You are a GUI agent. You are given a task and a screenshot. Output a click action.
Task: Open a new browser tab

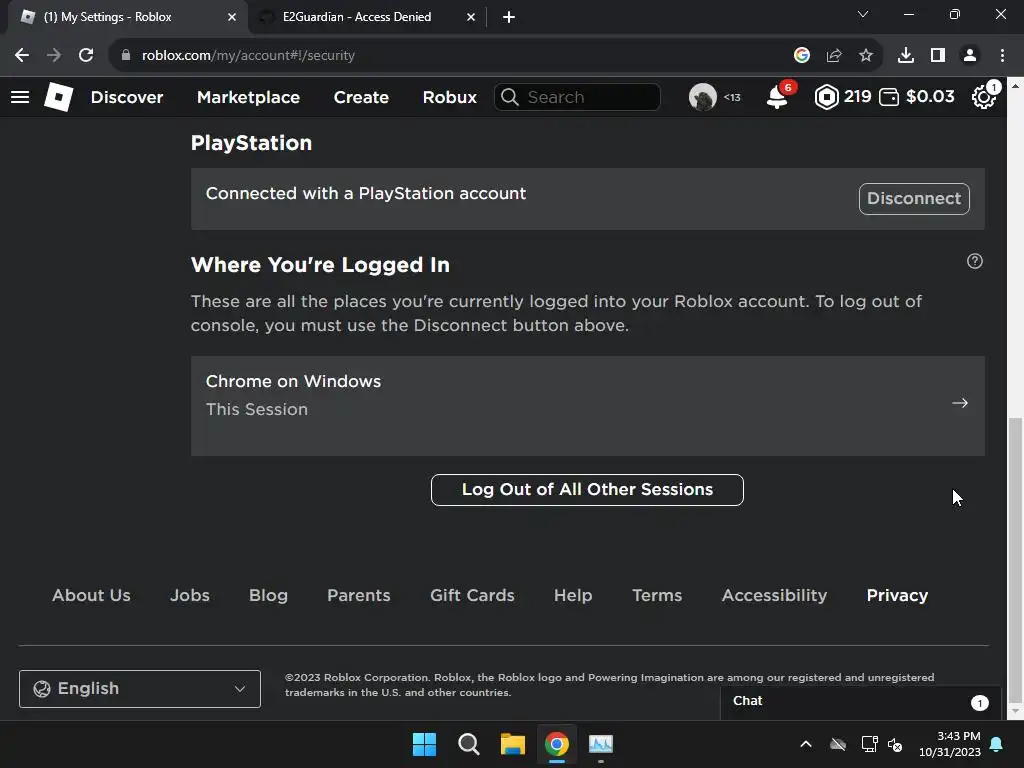(x=509, y=18)
